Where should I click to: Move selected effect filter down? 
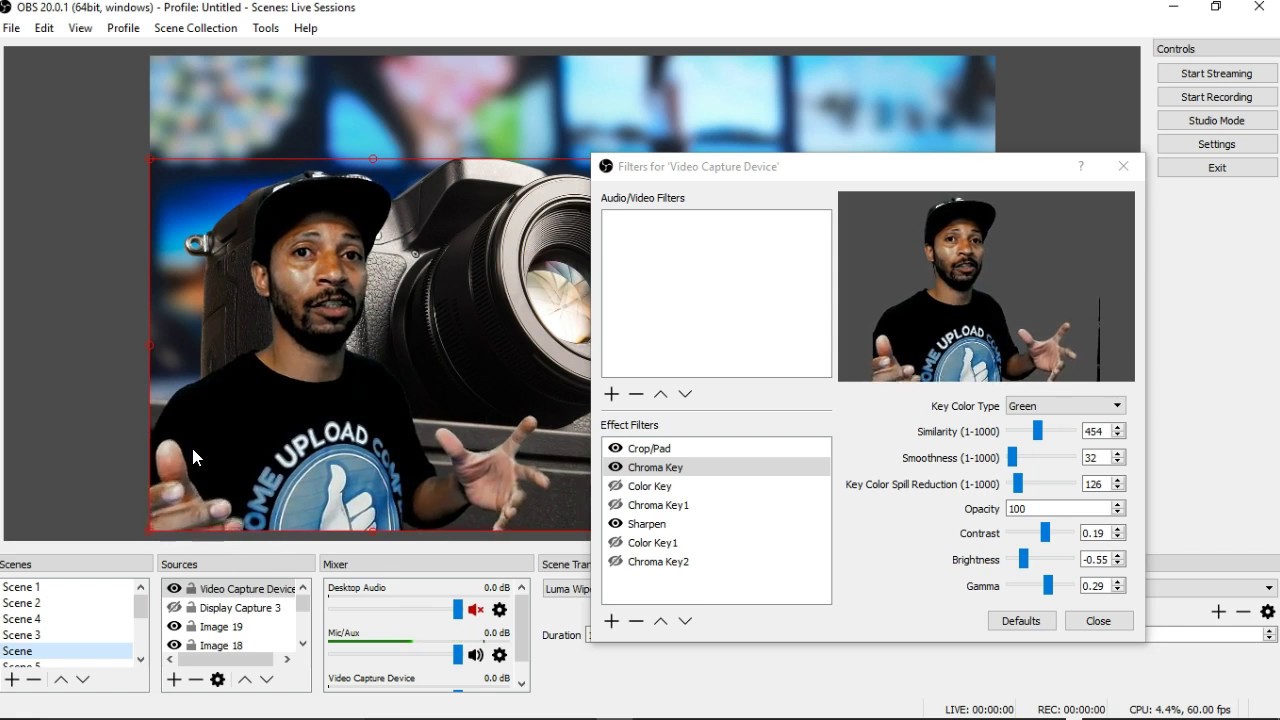coord(685,621)
